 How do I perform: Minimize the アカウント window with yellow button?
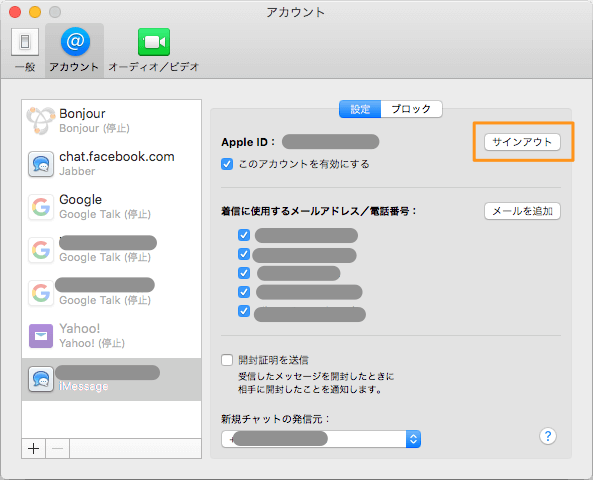(x=35, y=12)
